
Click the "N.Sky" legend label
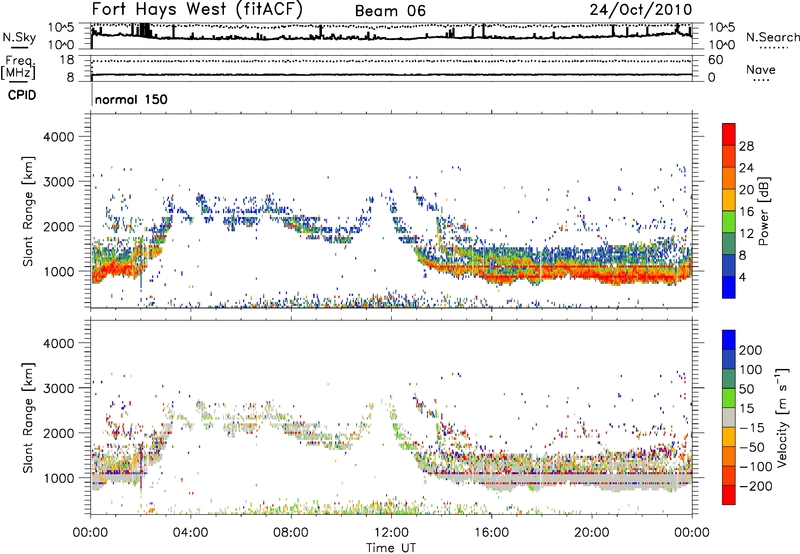click(x=19, y=37)
